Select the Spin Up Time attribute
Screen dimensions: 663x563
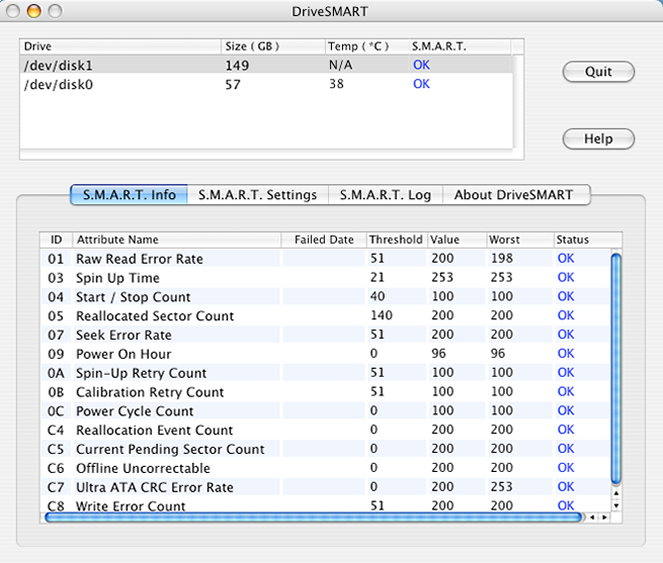coord(325,277)
